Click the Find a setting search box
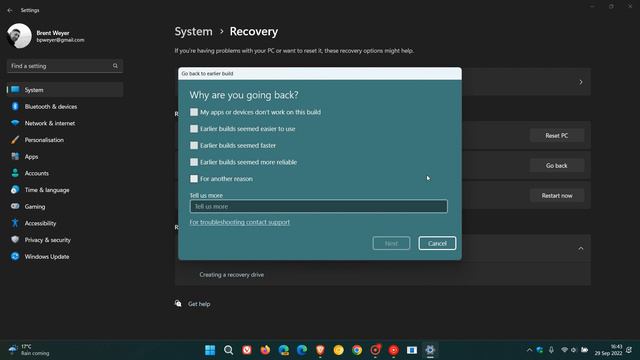Screen dimensions: 640x360 click(64, 66)
